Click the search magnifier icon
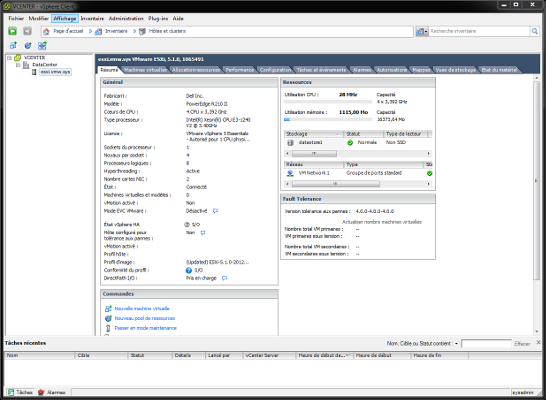This screenshot has height=400, width=546. 535,31
